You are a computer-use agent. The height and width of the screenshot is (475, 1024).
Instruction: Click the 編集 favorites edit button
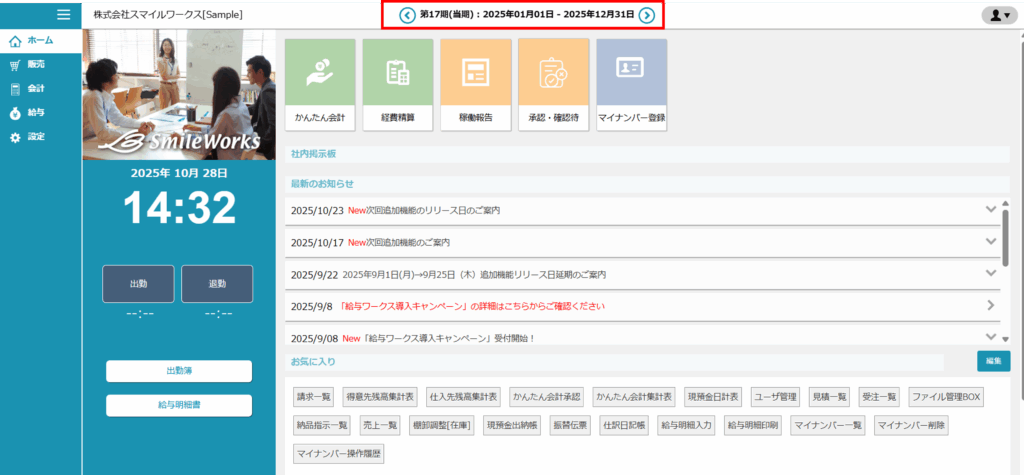click(993, 360)
